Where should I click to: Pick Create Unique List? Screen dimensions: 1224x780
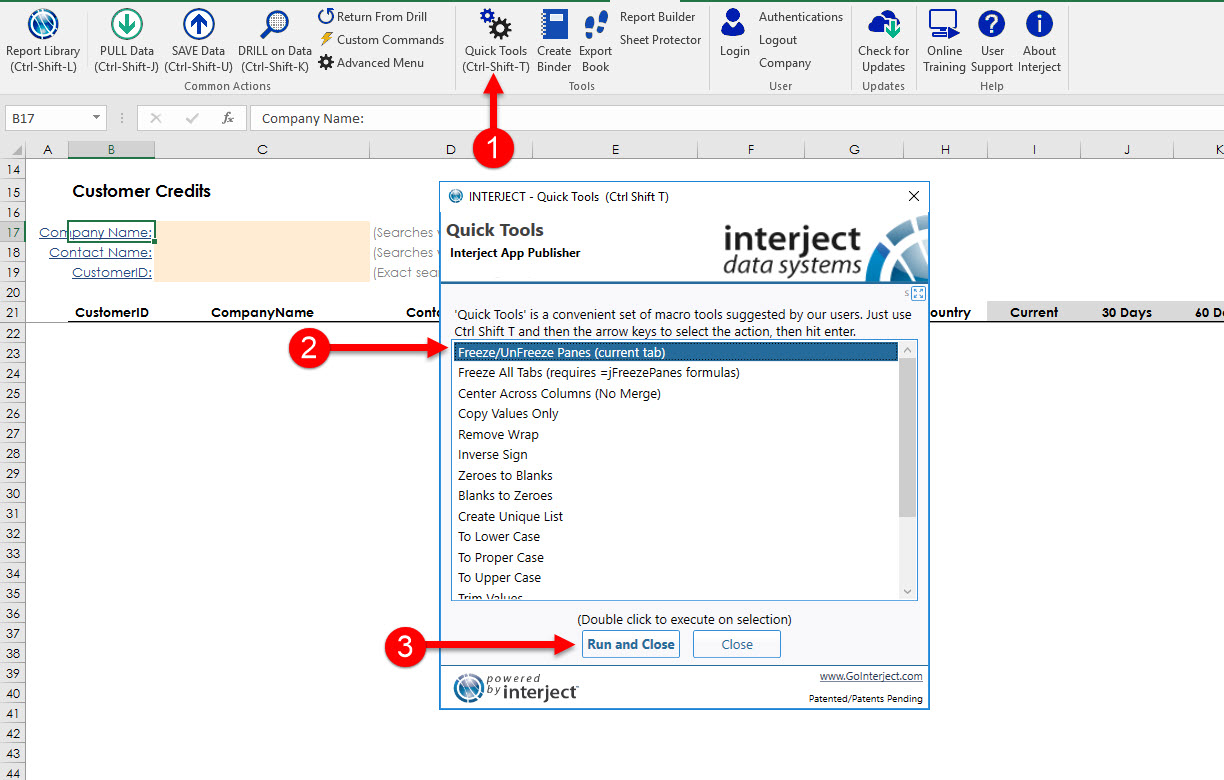point(677,516)
